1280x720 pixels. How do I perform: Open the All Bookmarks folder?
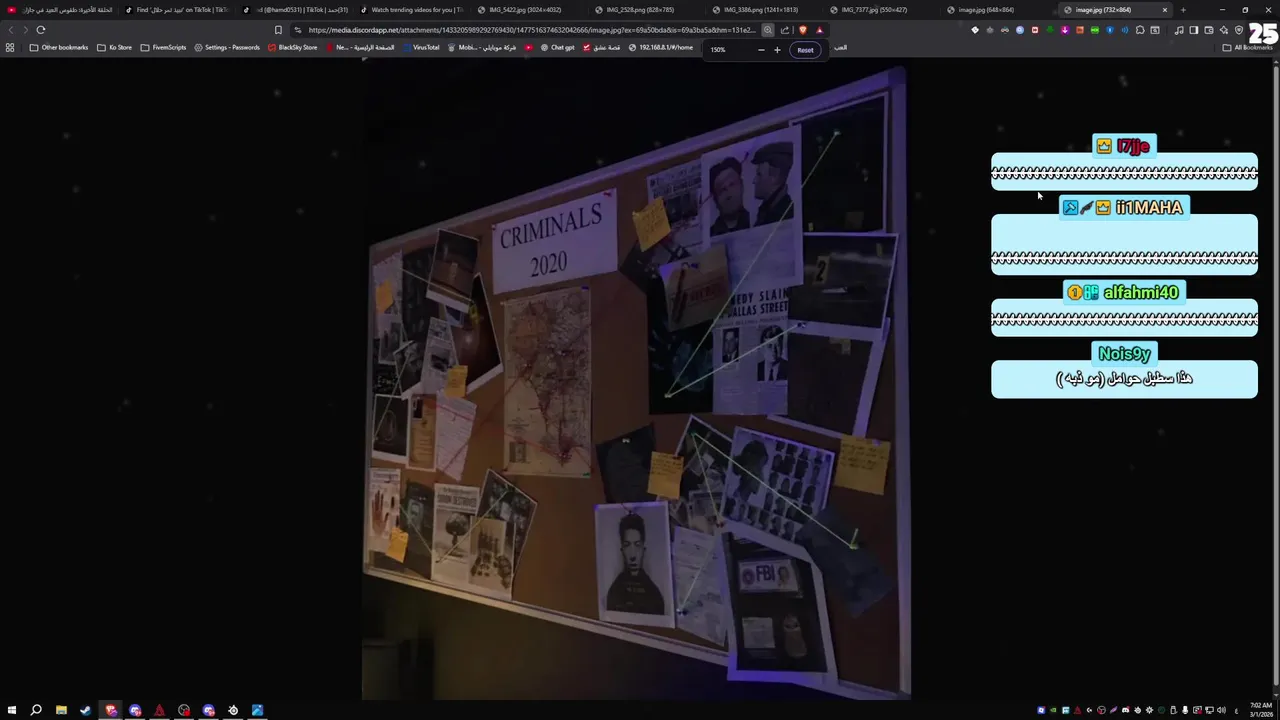(x=1248, y=47)
